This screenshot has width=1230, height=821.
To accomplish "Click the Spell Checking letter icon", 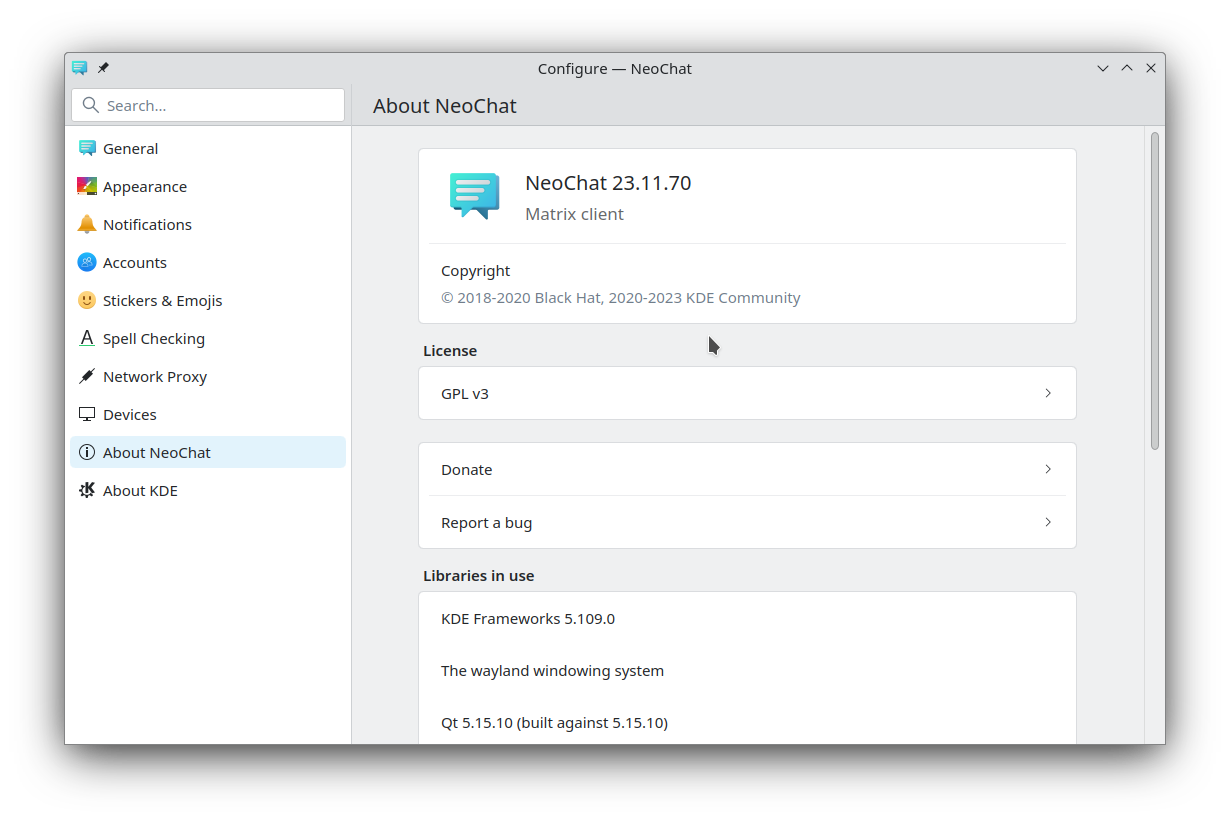I will 87,338.
